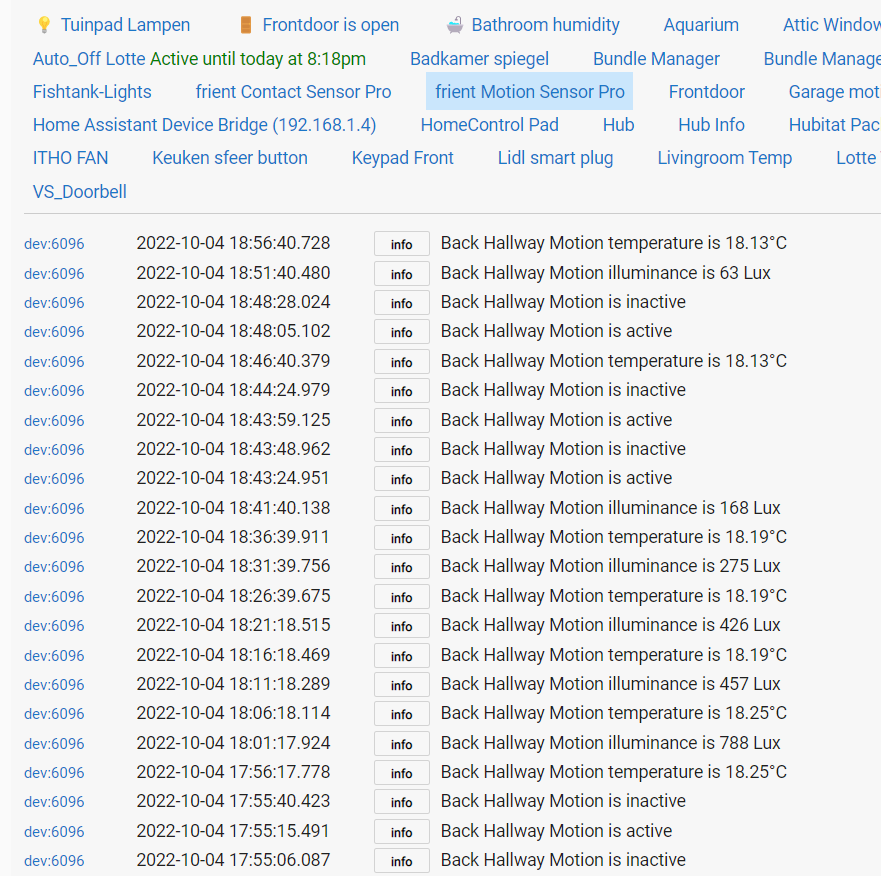The image size is (881, 876).
Task: Click info button for illuminance 788 Lux entry
Action: coord(401,744)
